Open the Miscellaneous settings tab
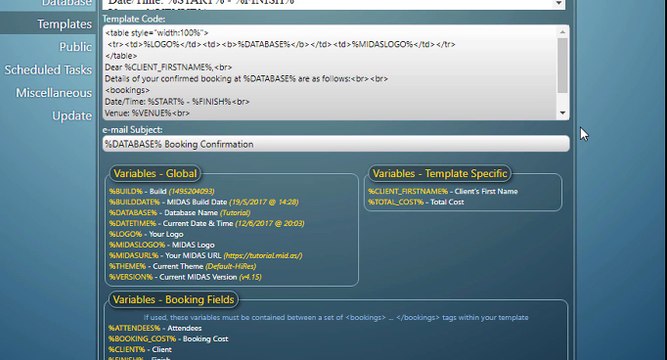This screenshot has width=667, height=360. 54,93
